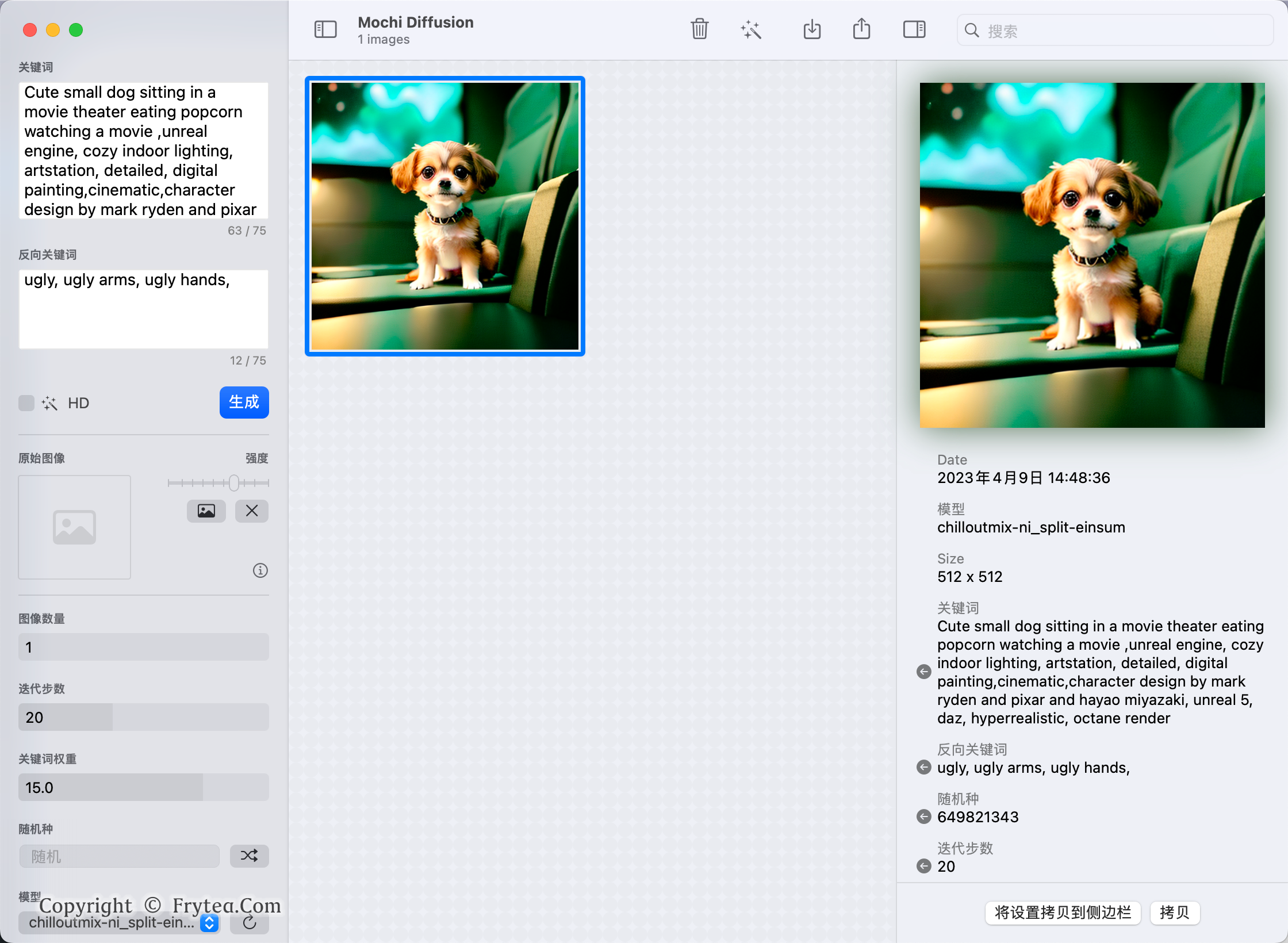The width and height of the screenshot is (1288, 943).
Task: Copy seed 649821343 to sidebar arrow
Action: (923, 816)
